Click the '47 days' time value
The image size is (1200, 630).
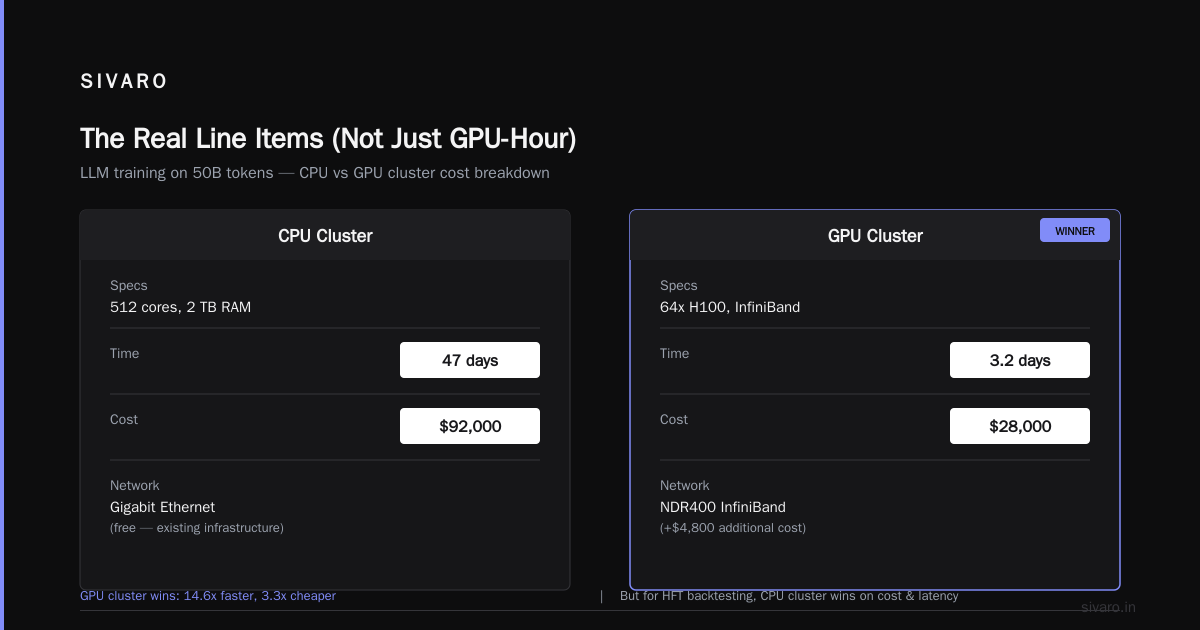pyautogui.click(x=470, y=360)
